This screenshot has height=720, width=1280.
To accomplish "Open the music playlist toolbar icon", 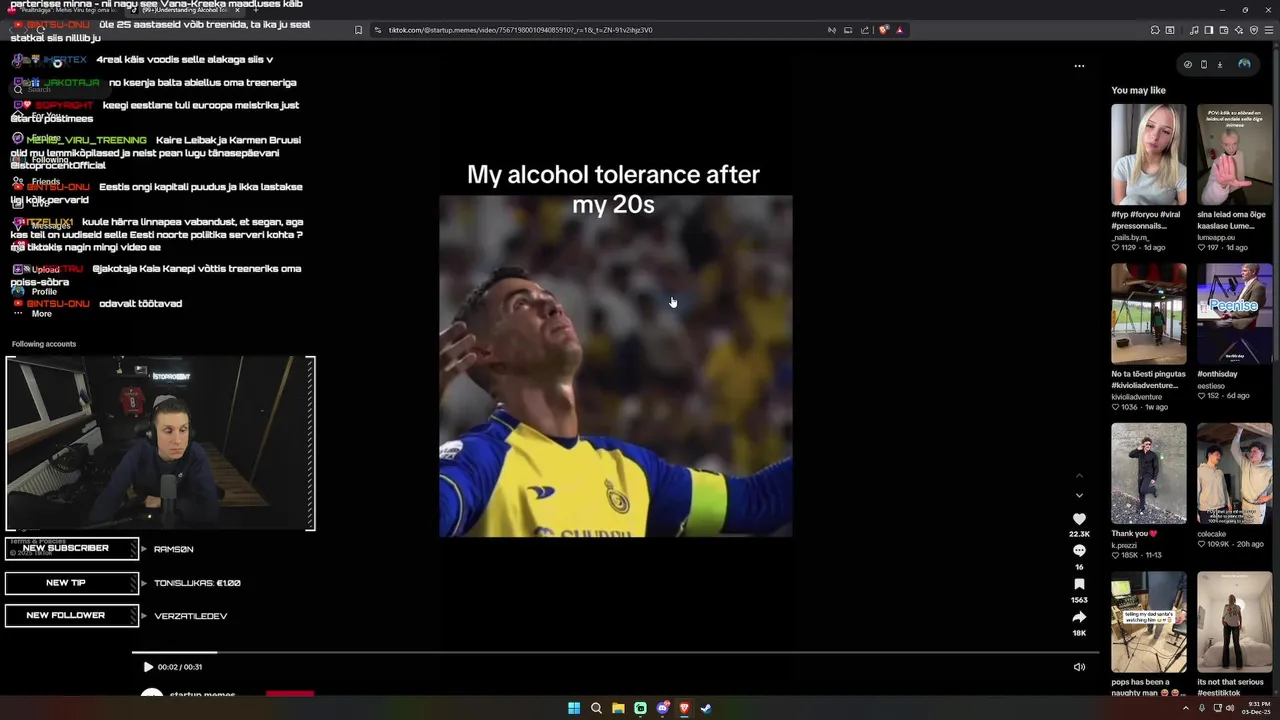I will pos(1194,30).
